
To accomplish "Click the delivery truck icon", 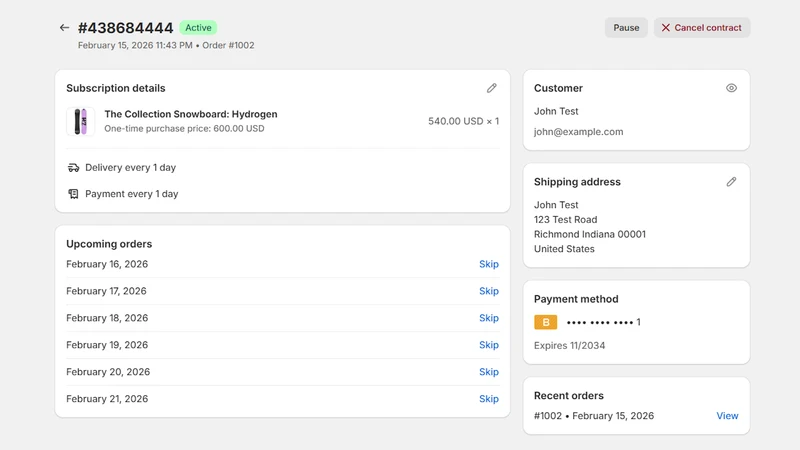I will 73,168.
